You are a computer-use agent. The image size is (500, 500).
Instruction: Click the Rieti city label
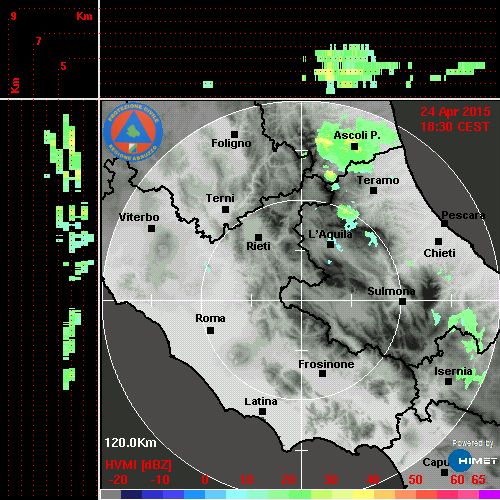point(258,246)
